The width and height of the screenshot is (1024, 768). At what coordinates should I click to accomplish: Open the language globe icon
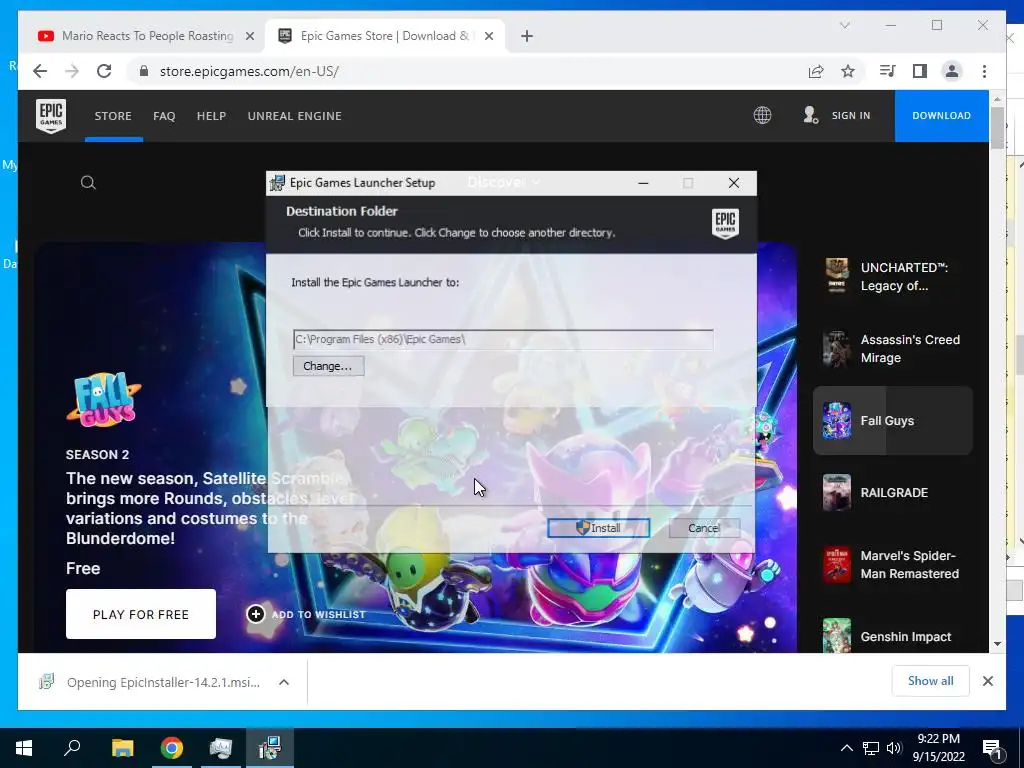[x=762, y=116]
